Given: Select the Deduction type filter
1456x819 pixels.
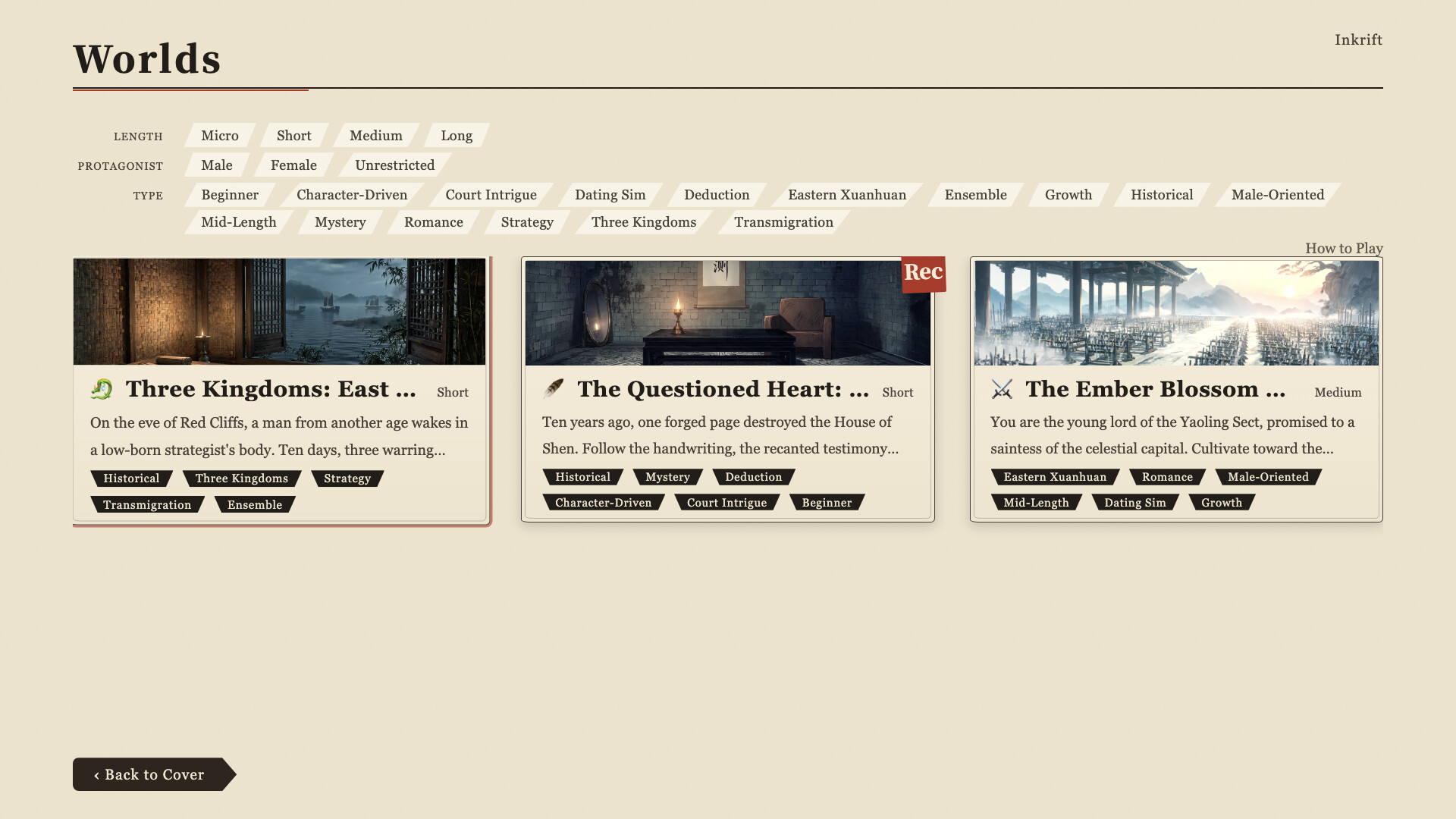Looking at the screenshot, I should [717, 195].
